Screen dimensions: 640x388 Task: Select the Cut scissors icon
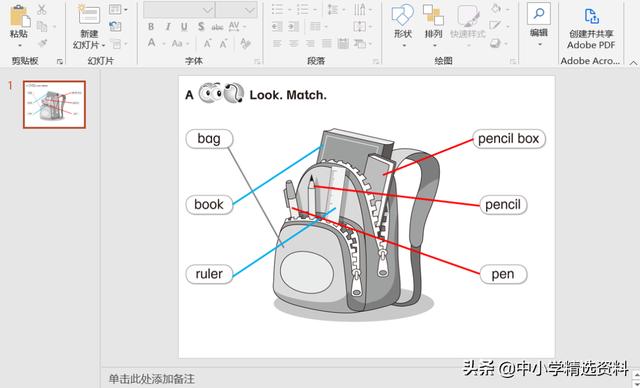click(x=42, y=10)
